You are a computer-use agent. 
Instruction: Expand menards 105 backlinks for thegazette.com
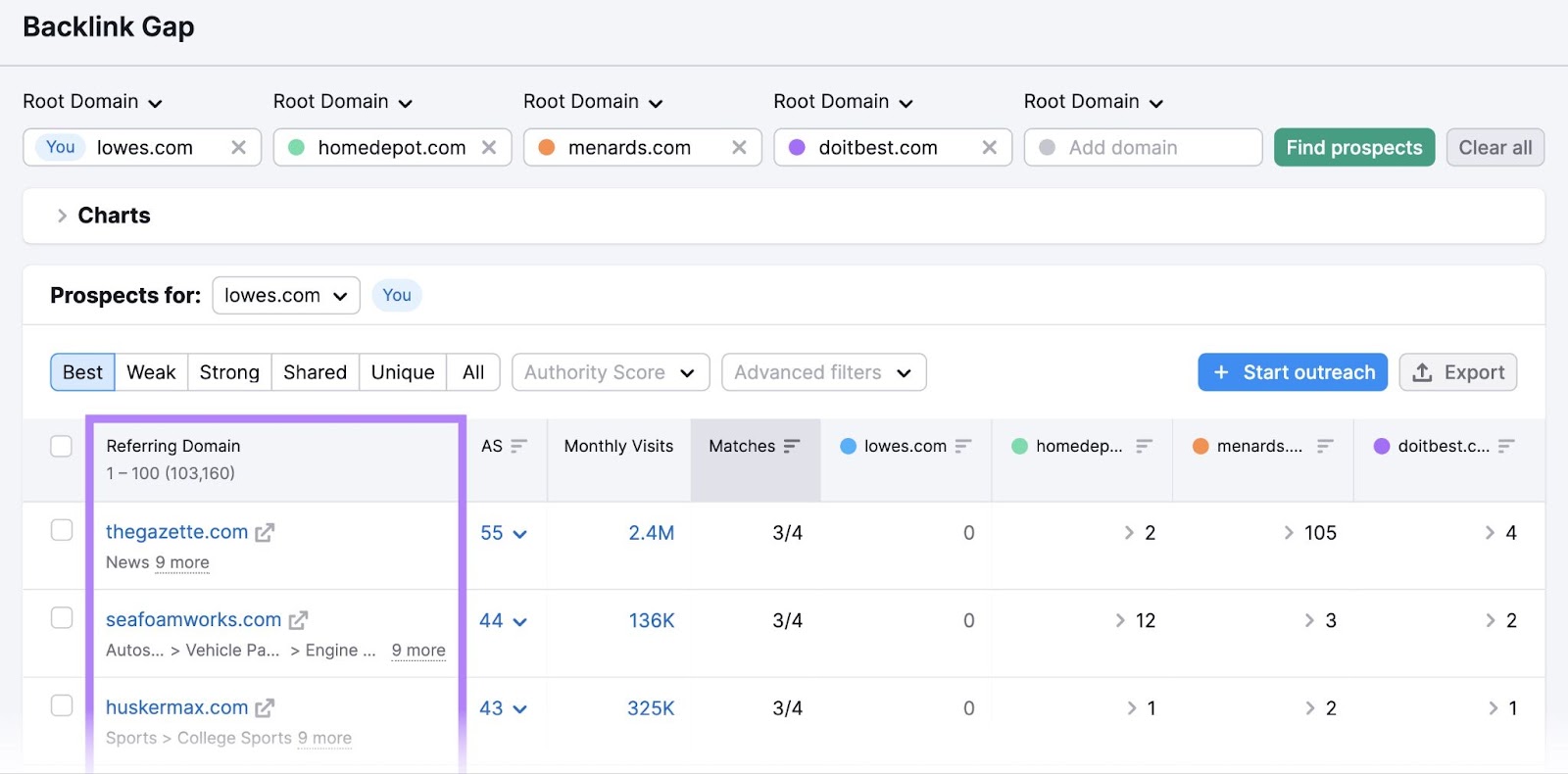coord(1289,533)
